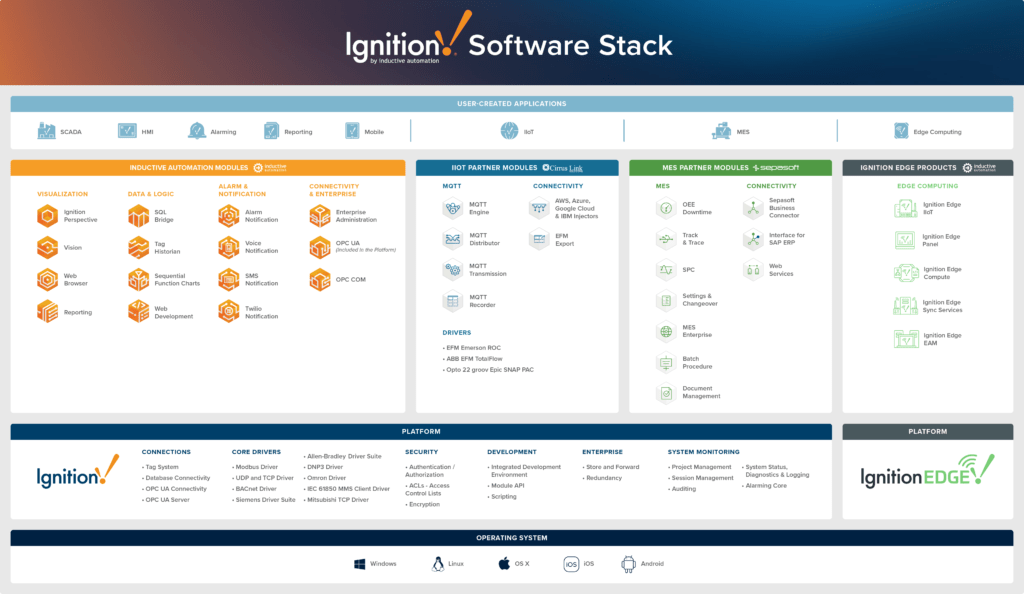Select the MQTT Transmission gears icon
1024x594 pixels.
coord(453,270)
